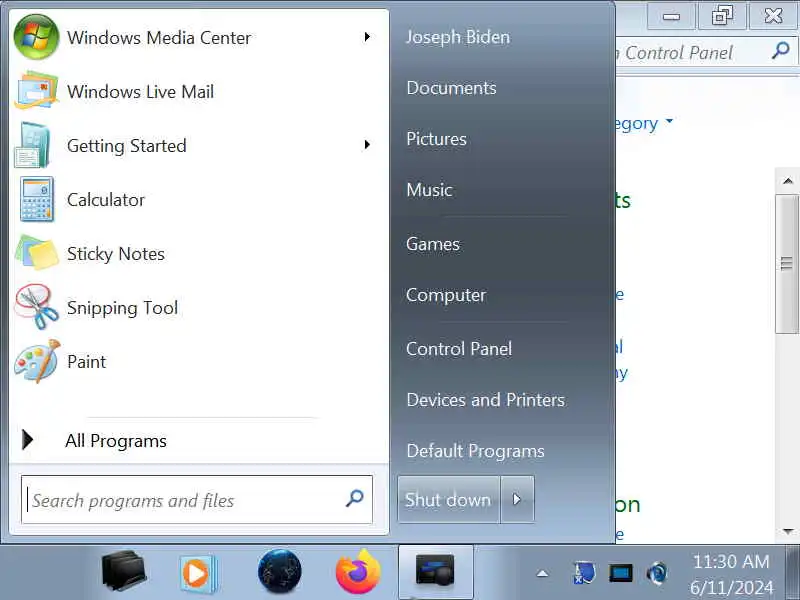Open view by Category dropdown
Viewport: 800px width, 600px height.
click(x=643, y=123)
